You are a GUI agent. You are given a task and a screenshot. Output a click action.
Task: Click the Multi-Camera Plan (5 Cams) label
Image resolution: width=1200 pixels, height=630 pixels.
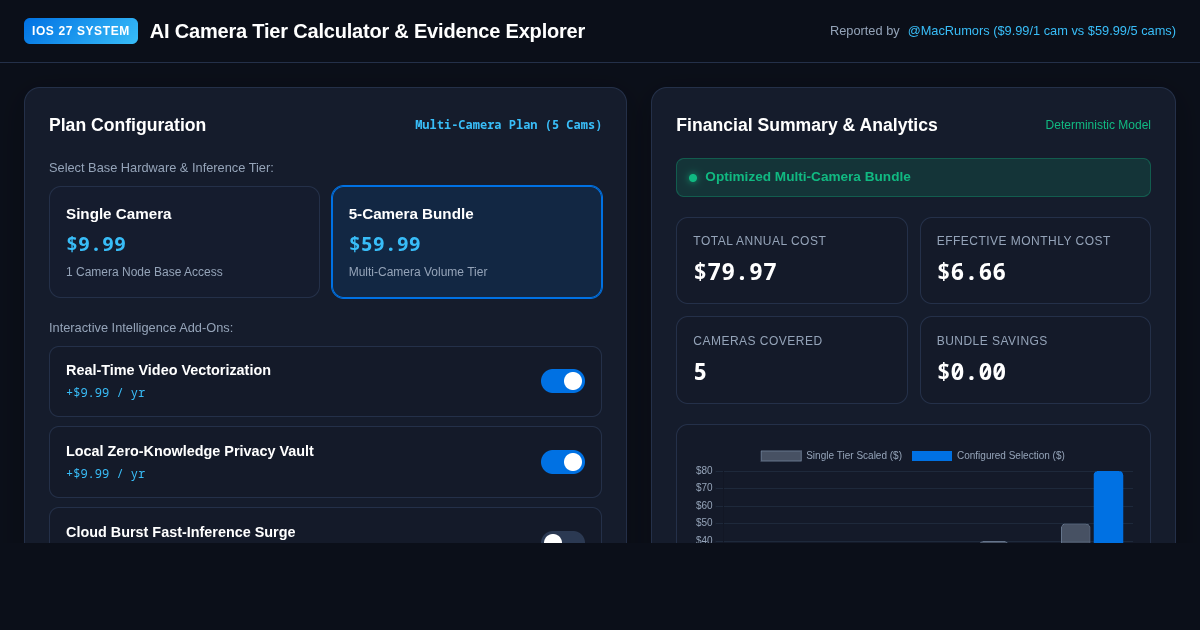[508, 125]
